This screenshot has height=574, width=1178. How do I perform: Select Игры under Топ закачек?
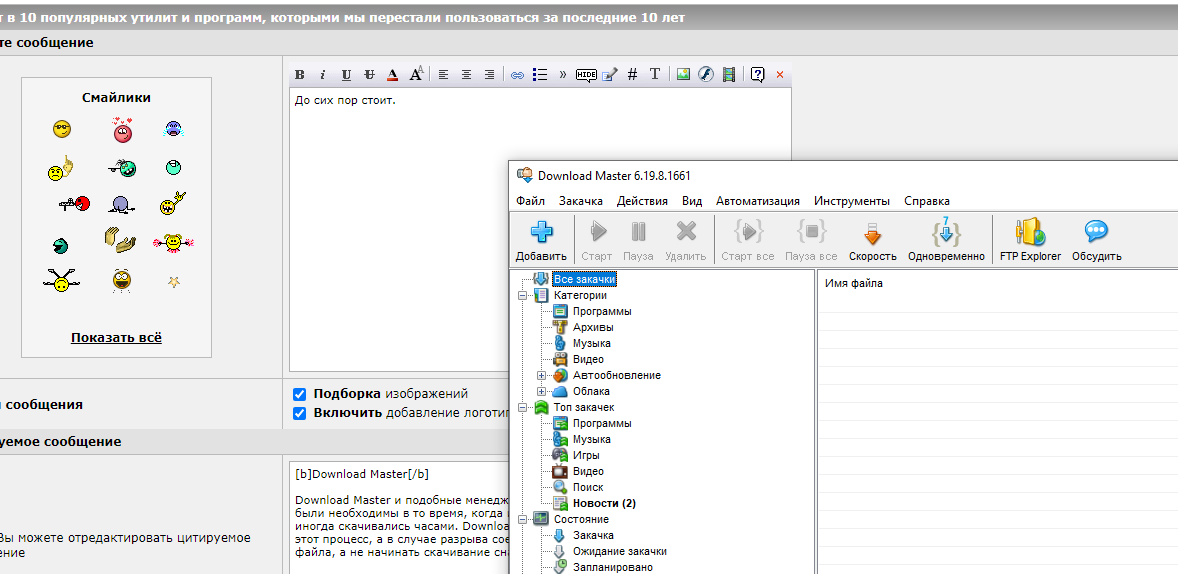coord(586,455)
